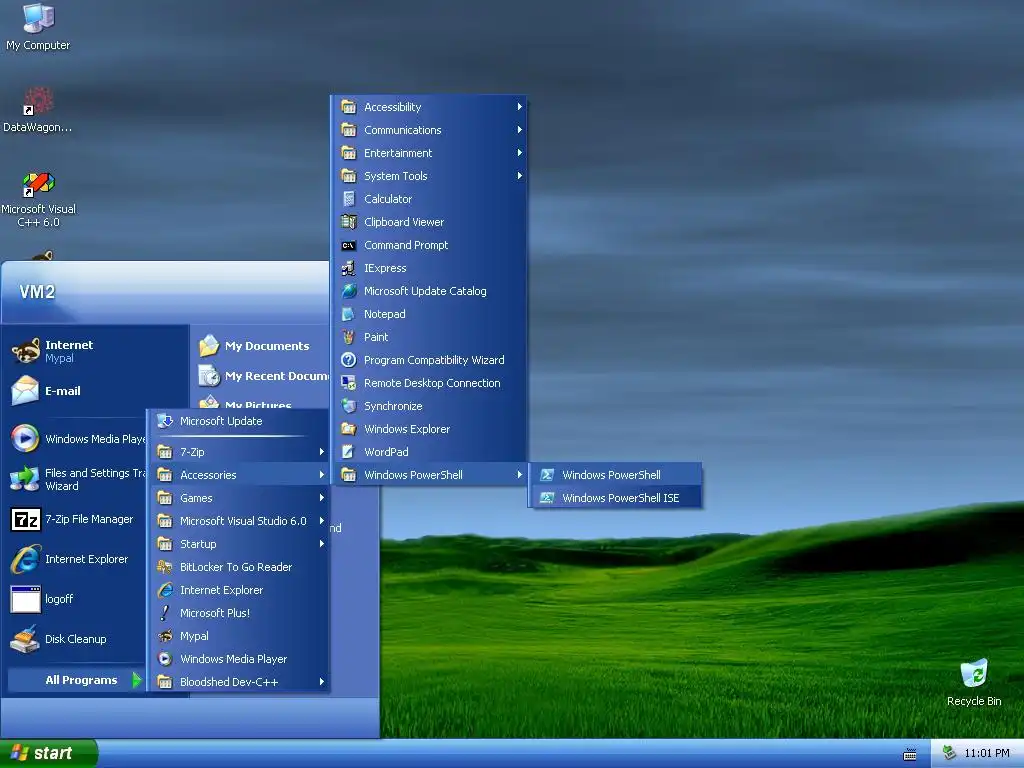The height and width of the screenshot is (768, 1024).
Task: Click the Start button
Action: pos(48,753)
